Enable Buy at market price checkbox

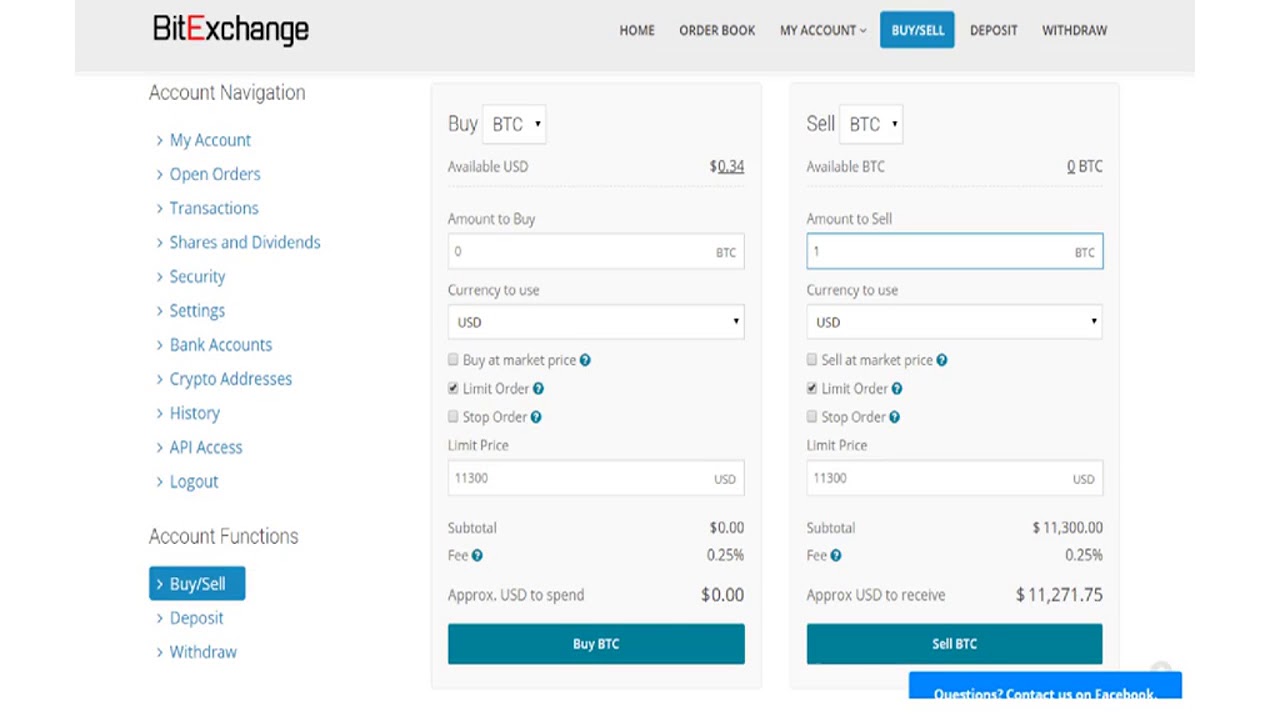pos(453,359)
